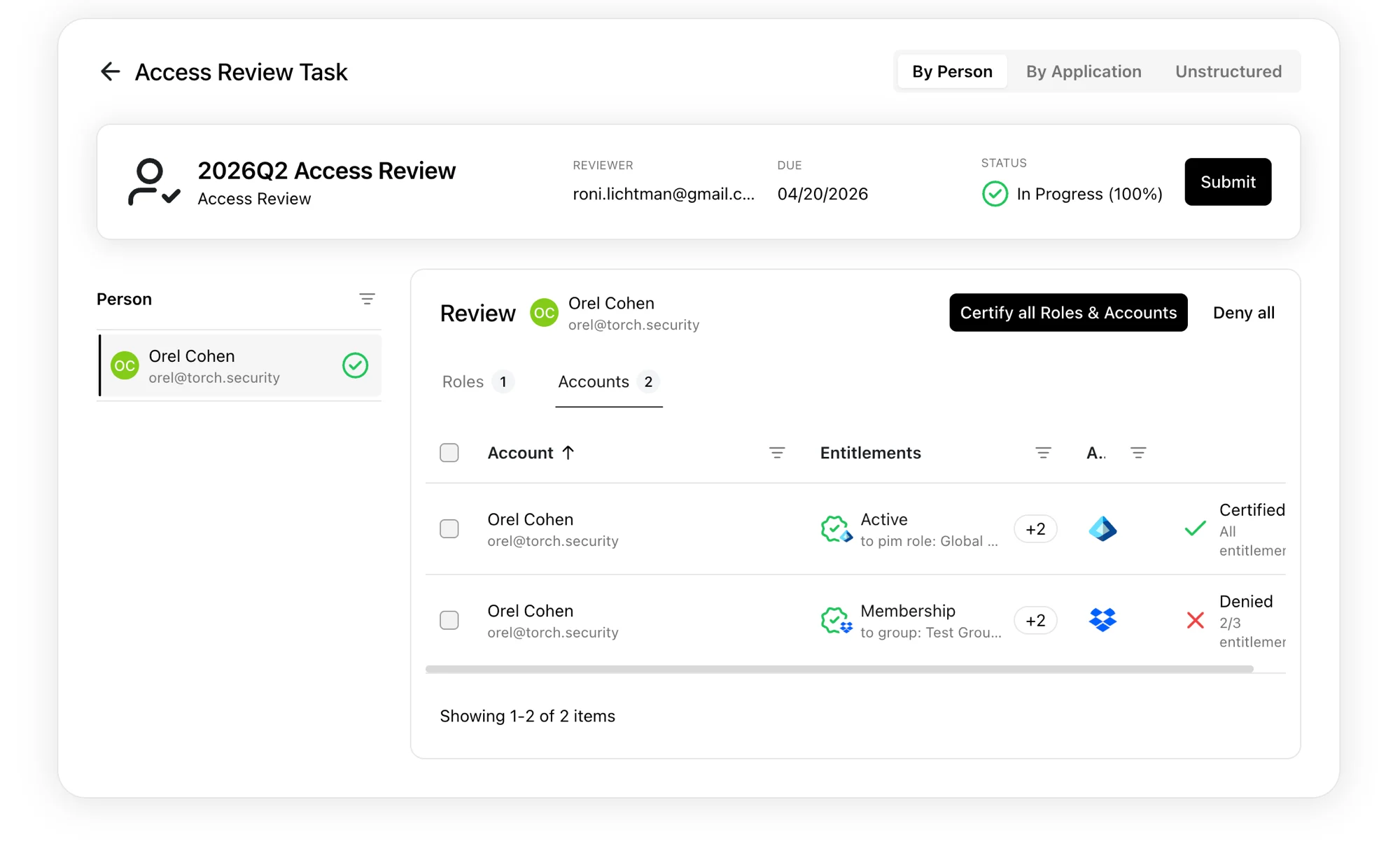
Task: Open the Account column filter icon
Action: tap(777, 453)
